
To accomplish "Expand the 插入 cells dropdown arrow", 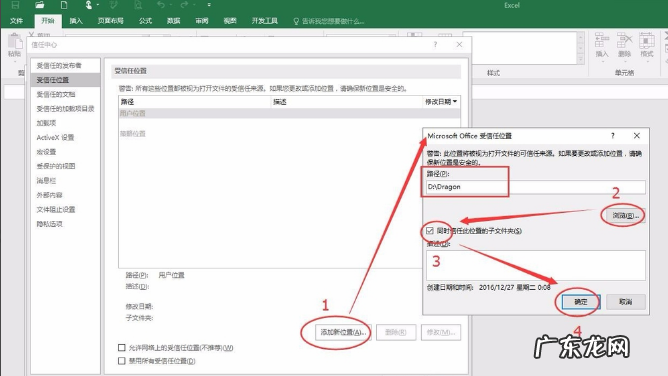I will [x=602, y=62].
